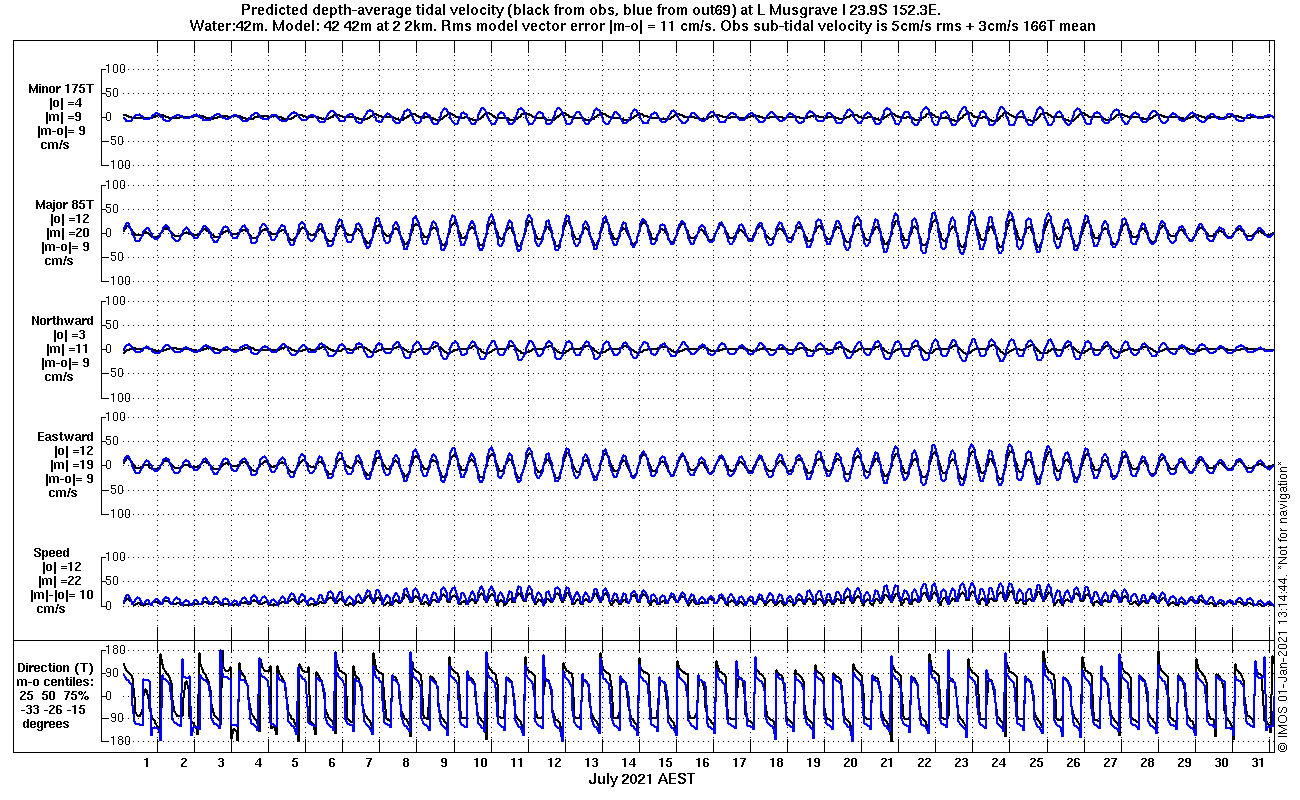Select the "Major 85T" panel label
The width and height of the screenshot is (1300, 800).
(64, 205)
